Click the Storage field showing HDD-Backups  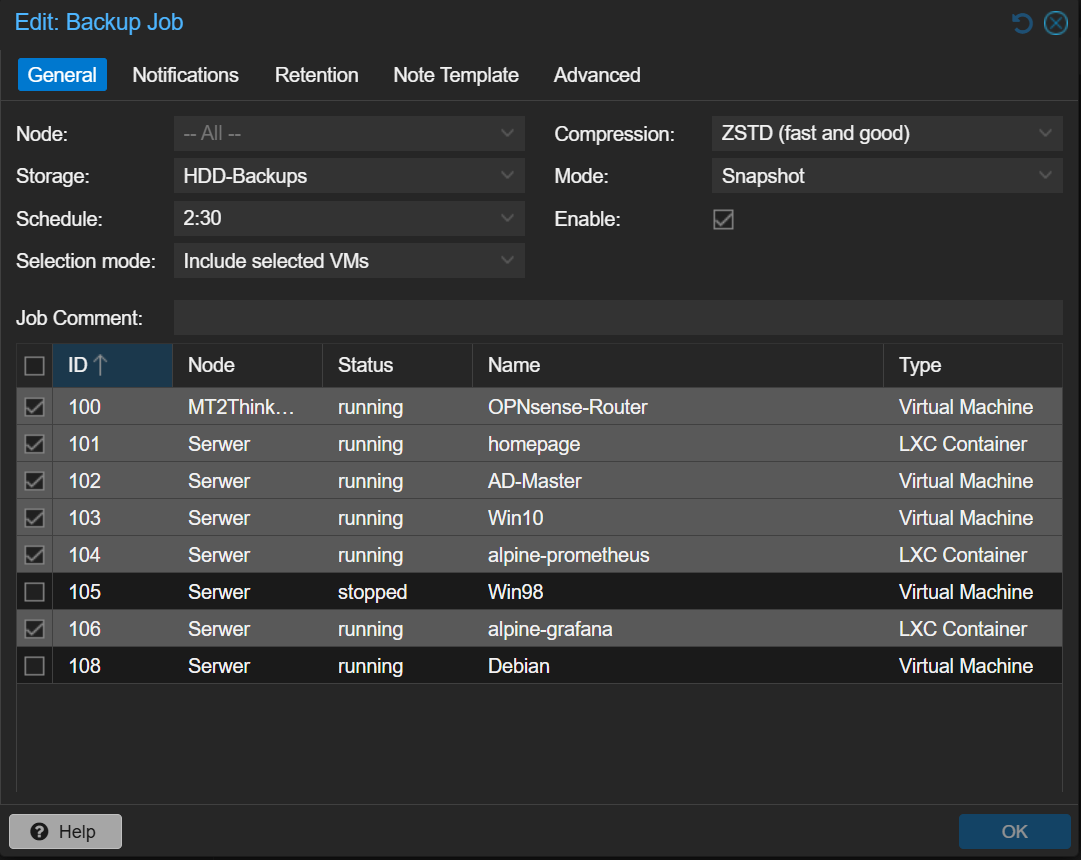349,176
